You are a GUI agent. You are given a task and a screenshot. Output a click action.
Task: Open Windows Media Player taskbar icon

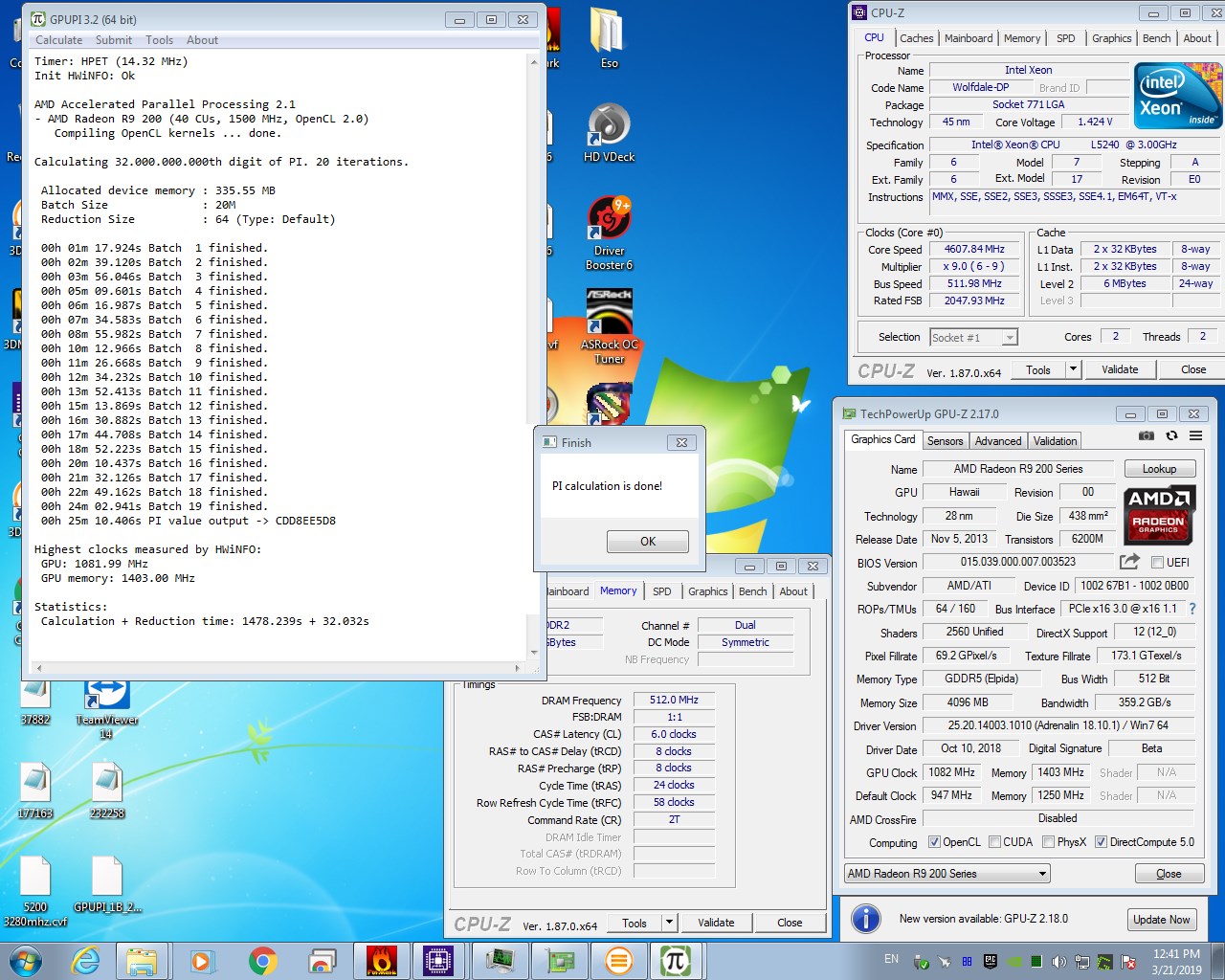[202, 961]
